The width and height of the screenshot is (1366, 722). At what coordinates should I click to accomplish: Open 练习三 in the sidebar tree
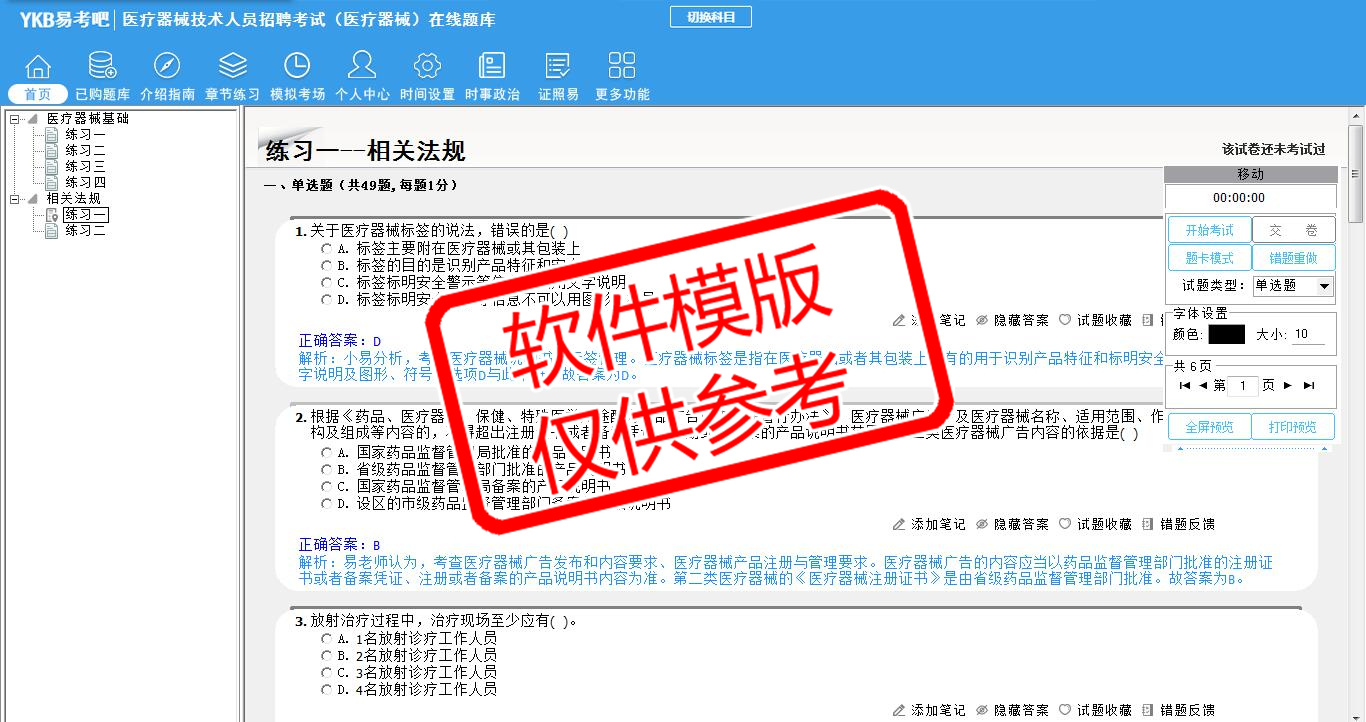pos(85,167)
